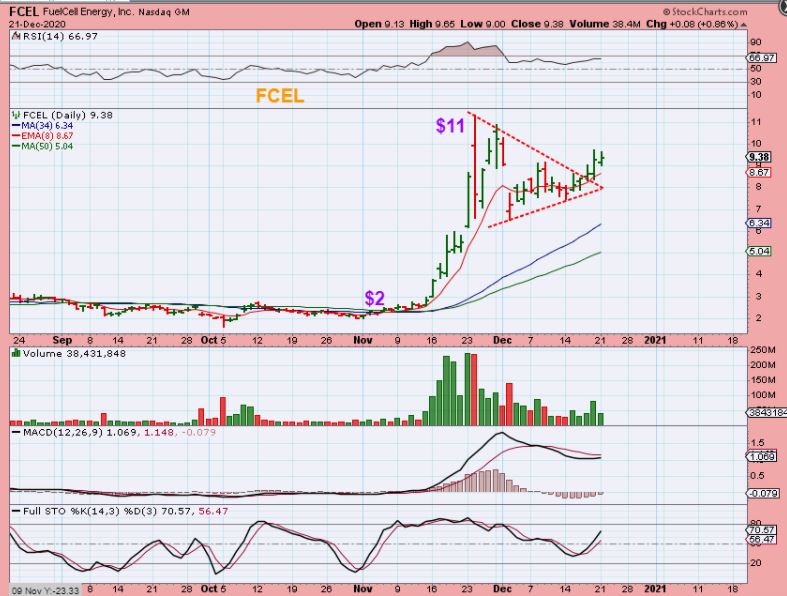Click the Low 9.00 value in header
The height and width of the screenshot is (596, 787).
(x=483, y=24)
